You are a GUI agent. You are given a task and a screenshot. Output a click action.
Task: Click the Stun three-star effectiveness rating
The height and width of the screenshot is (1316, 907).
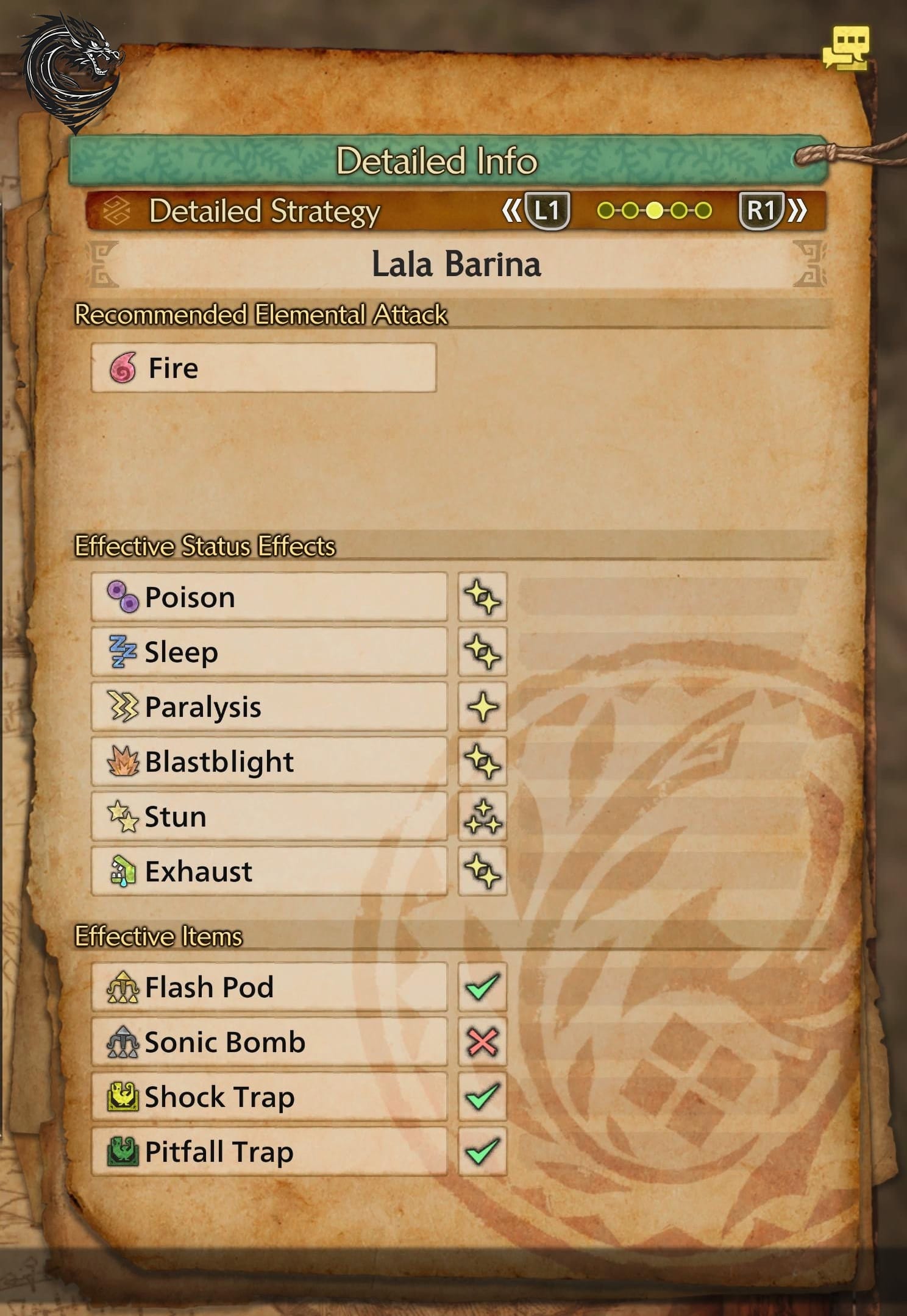[482, 816]
